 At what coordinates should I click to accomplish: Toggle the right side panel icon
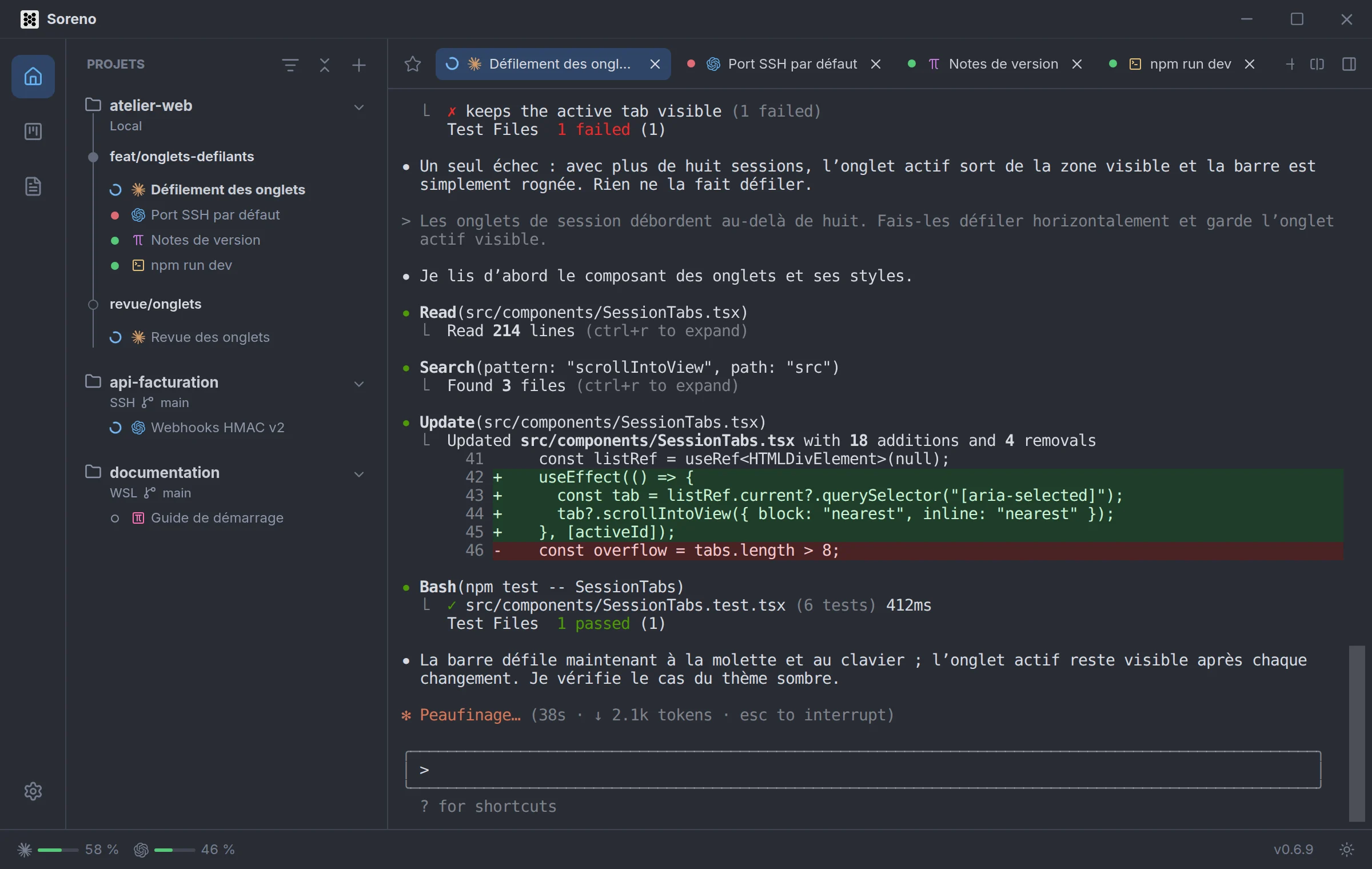point(1349,64)
